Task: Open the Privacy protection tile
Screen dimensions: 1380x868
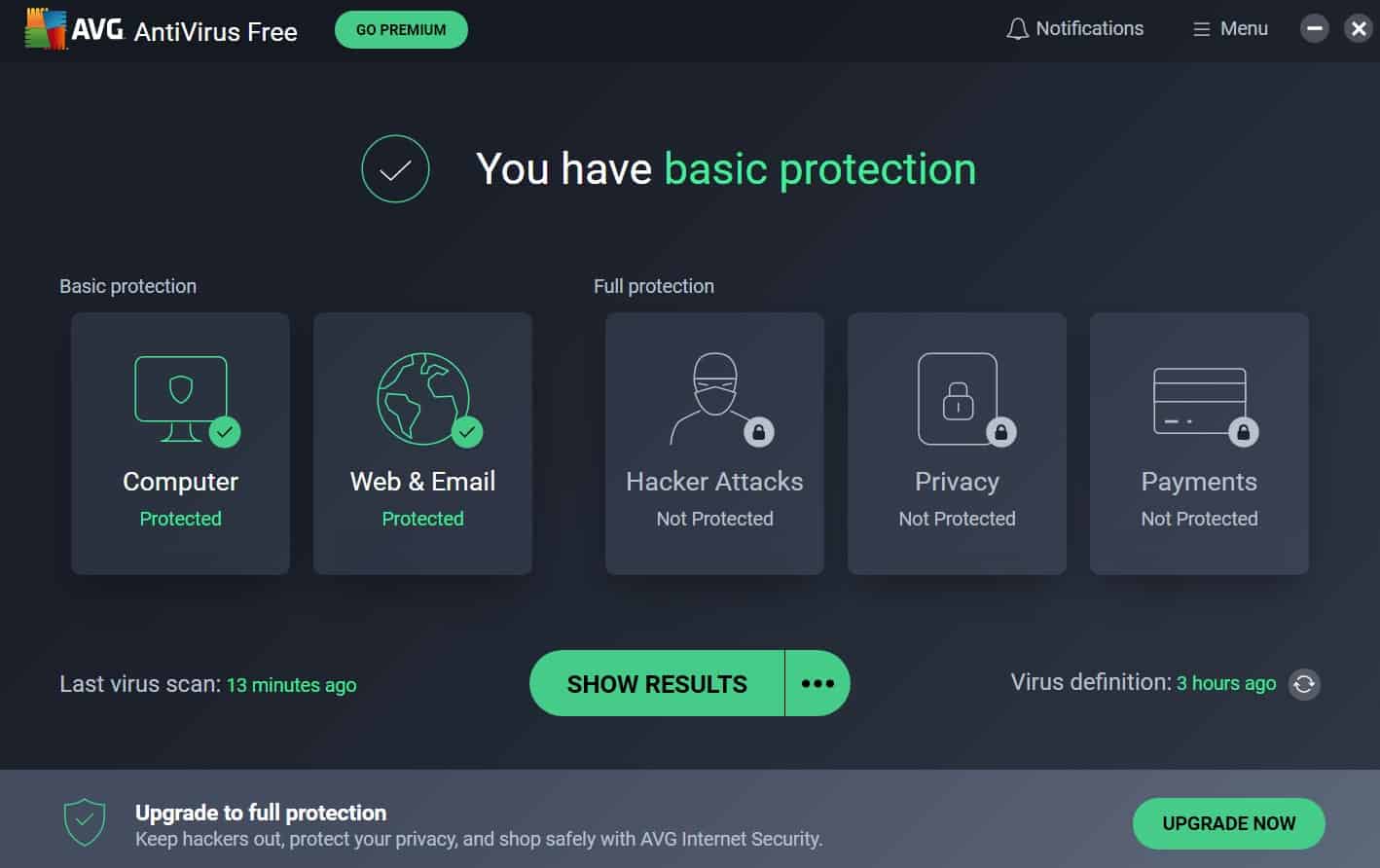Action: point(957,443)
